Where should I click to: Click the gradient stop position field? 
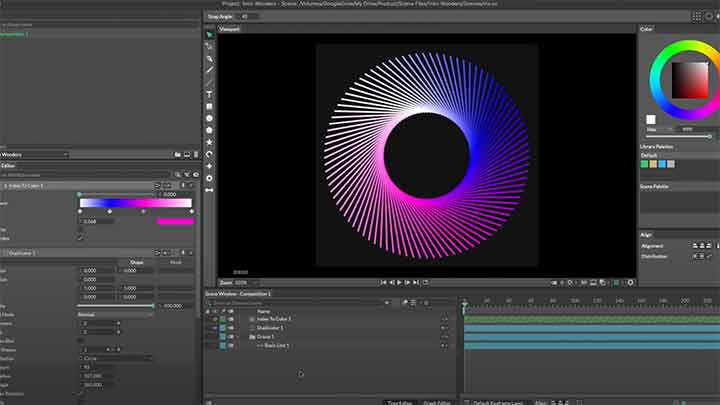[97, 221]
